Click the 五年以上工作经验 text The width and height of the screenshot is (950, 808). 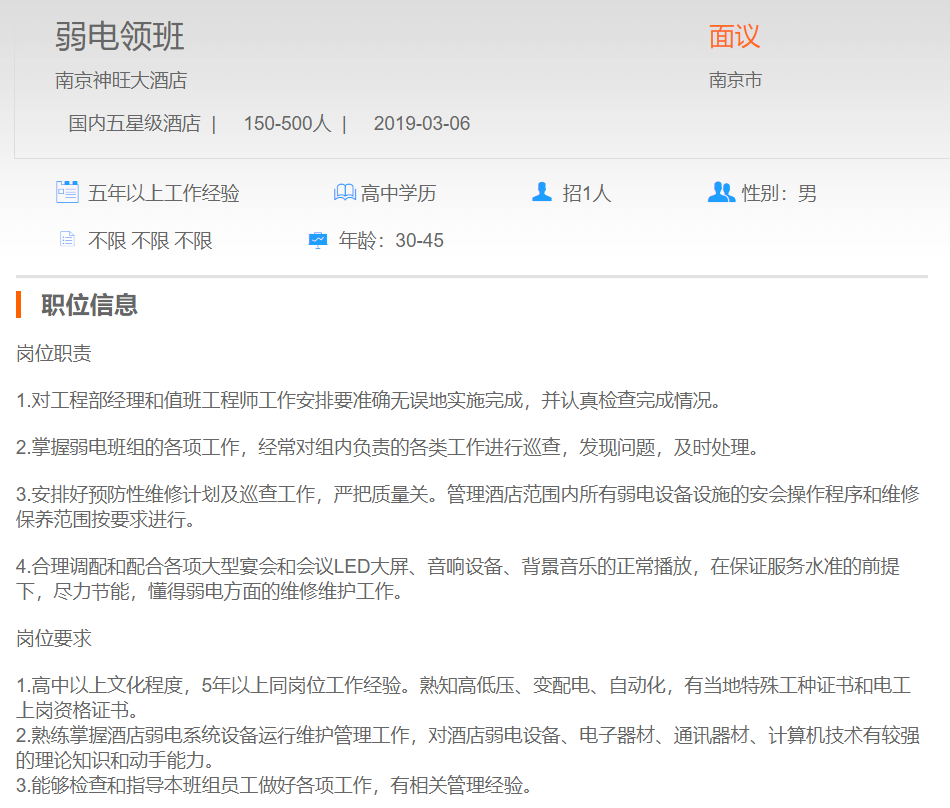coord(164,193)
